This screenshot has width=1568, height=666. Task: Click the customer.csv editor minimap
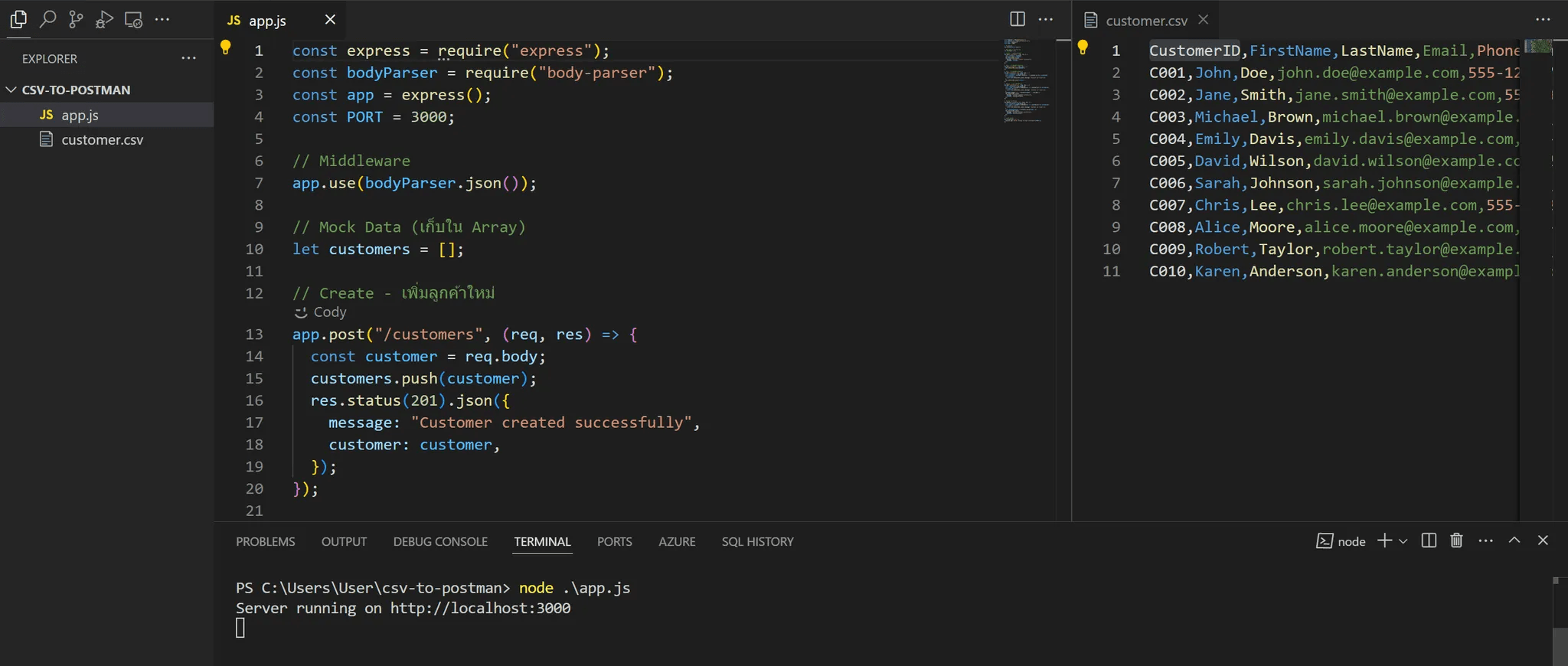(1538, 46)
